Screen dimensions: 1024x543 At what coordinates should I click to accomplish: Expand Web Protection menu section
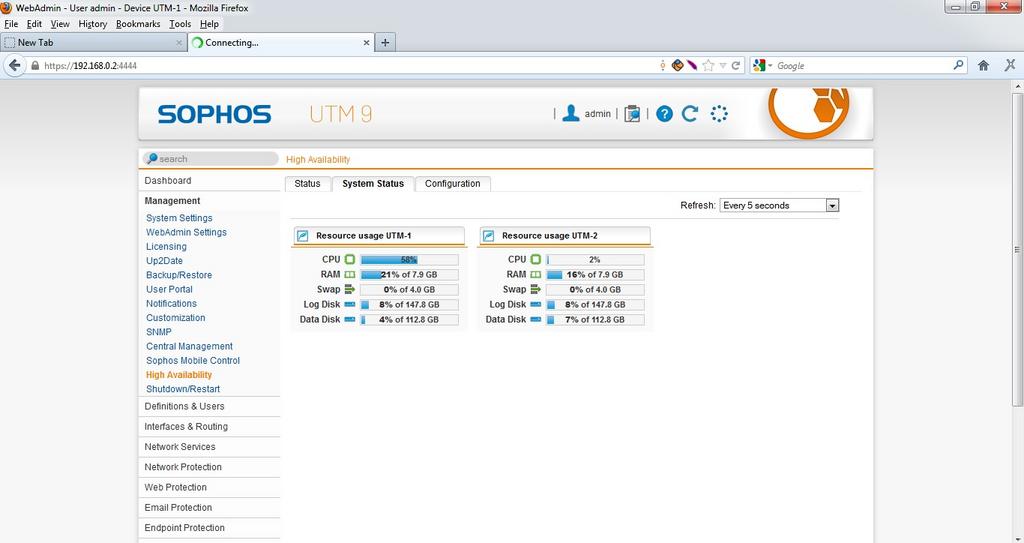click(209, 487)
